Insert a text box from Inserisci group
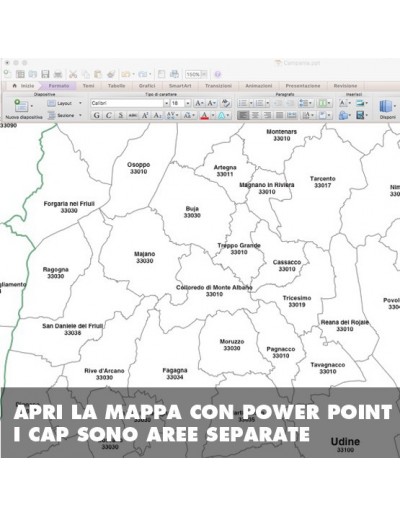Image resolution: width=400 pixels, height=517 pixels. 343,103
